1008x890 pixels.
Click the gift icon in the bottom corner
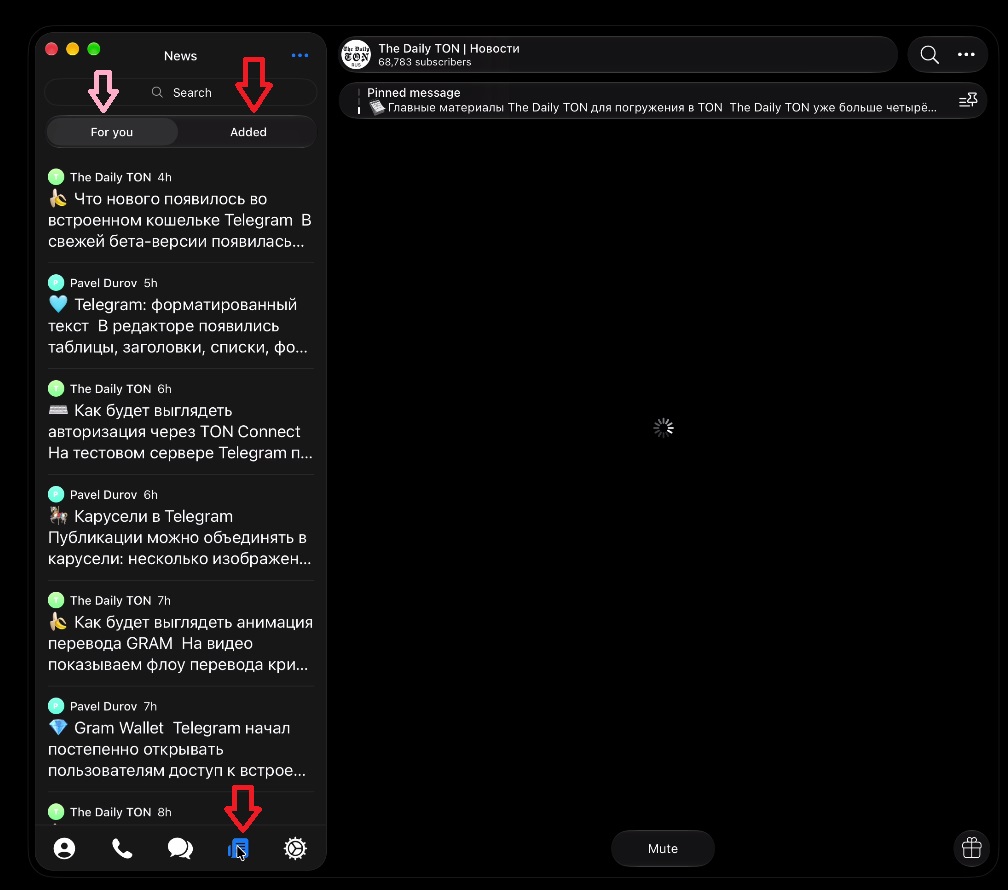pyautogui.click(x=971, y=848)
